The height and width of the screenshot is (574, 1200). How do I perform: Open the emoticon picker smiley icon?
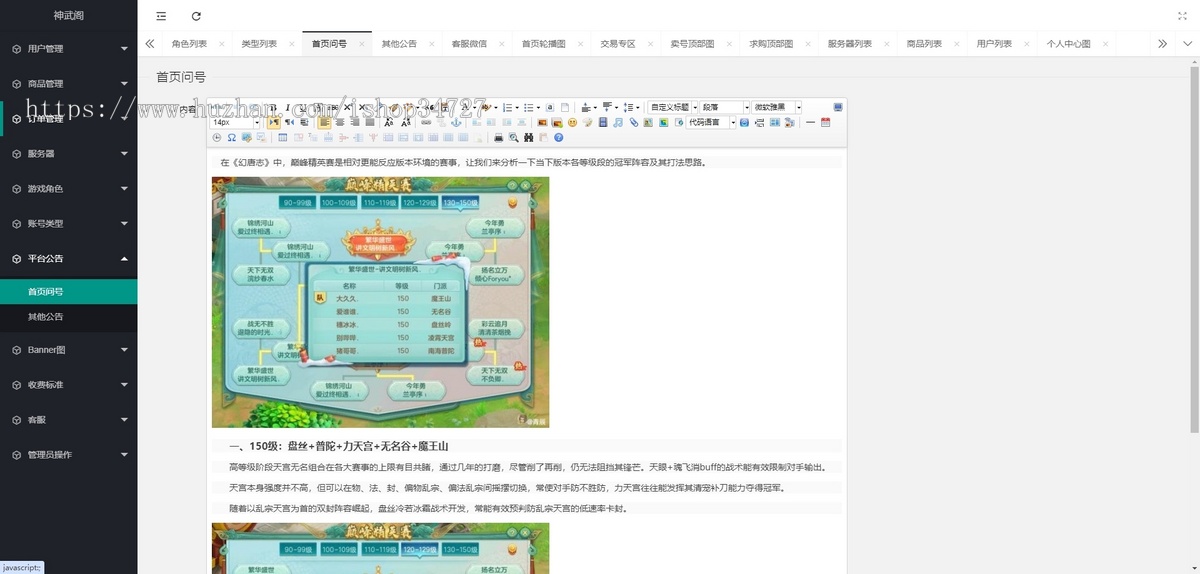(x=572, y=122)
